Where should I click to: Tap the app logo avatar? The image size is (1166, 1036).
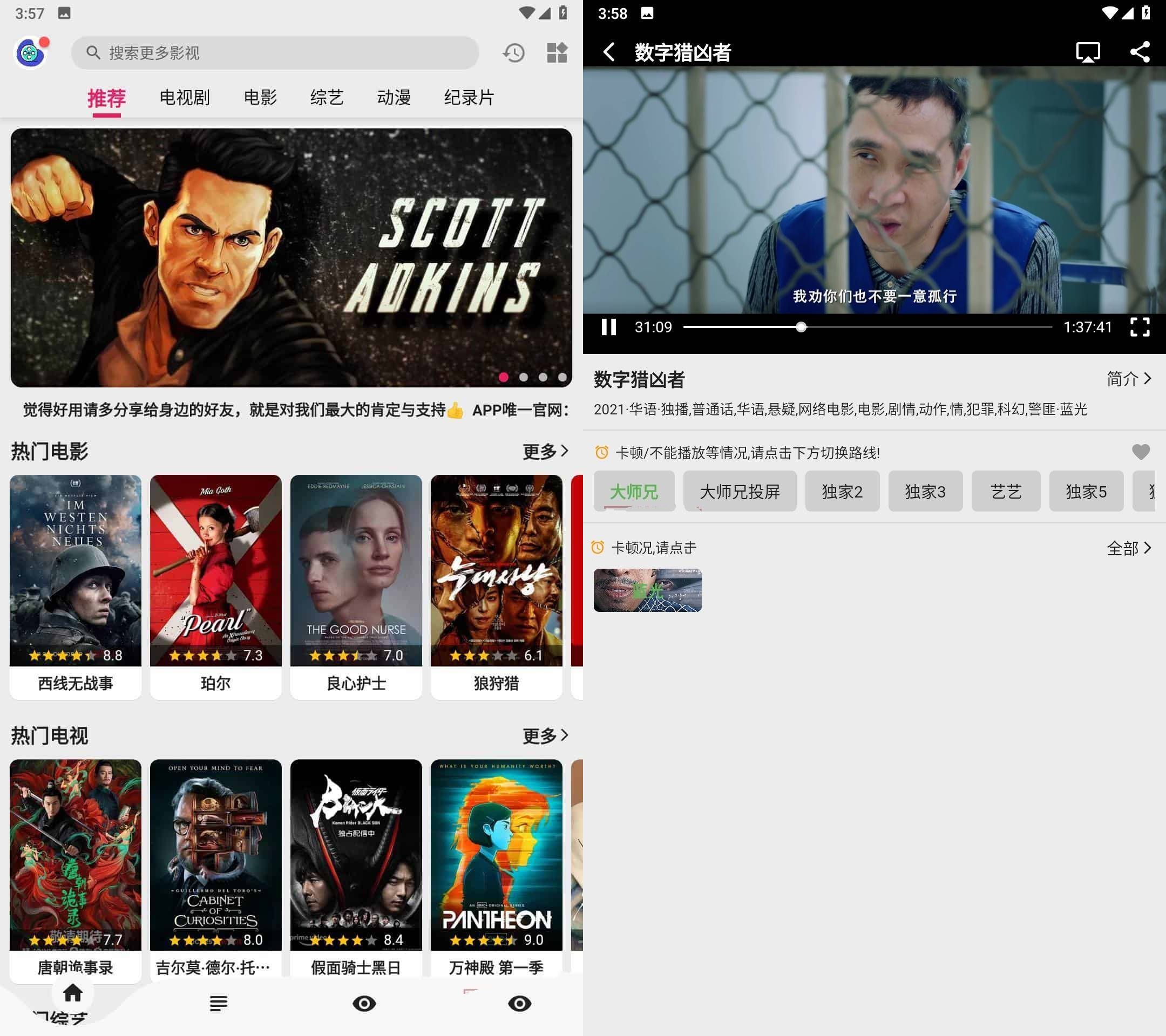(x=31, y=53)
